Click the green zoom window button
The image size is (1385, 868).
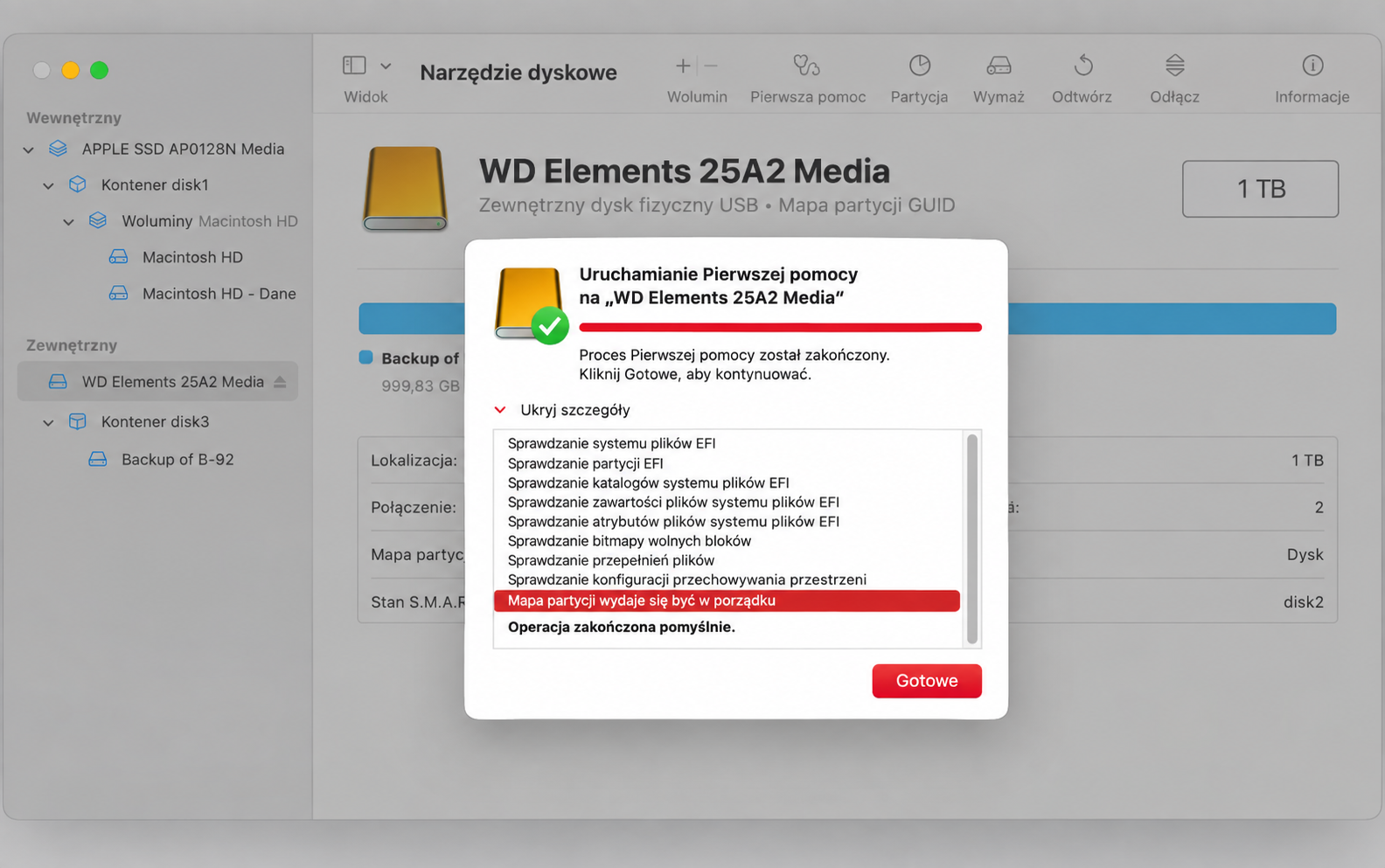(x=100, y=70)
